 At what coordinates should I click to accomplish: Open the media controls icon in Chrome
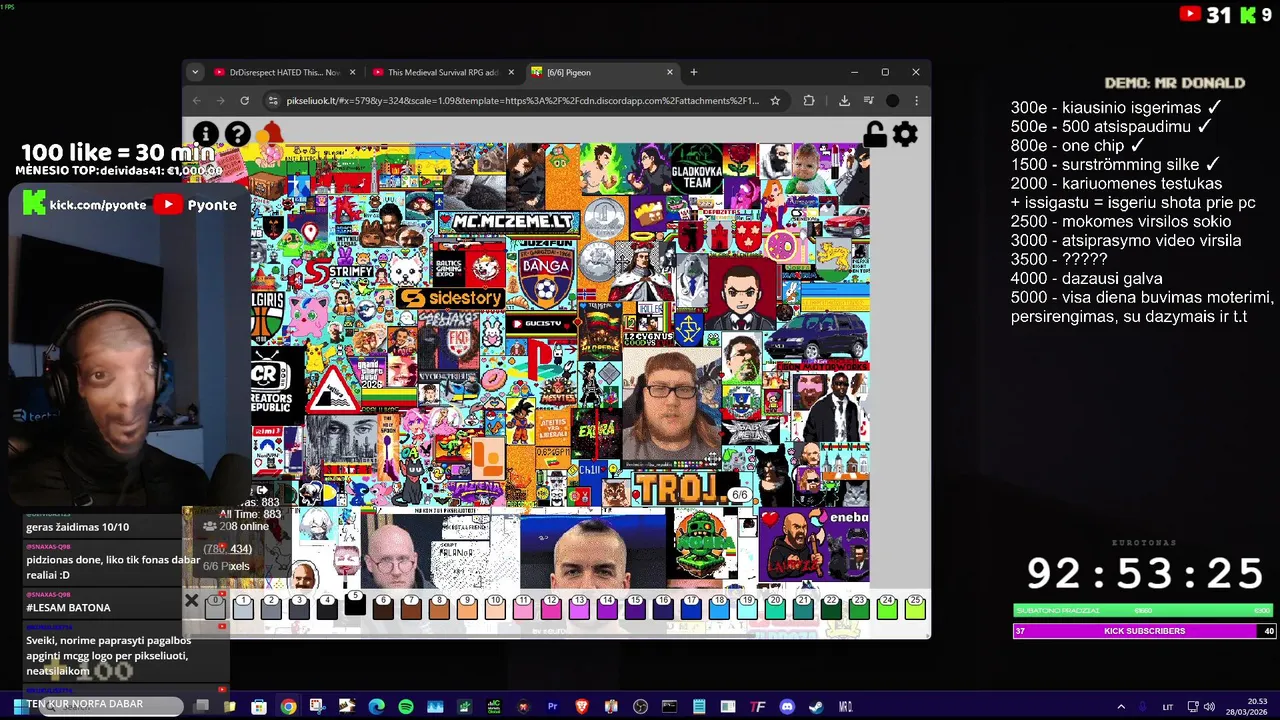[x=868, y=100]
